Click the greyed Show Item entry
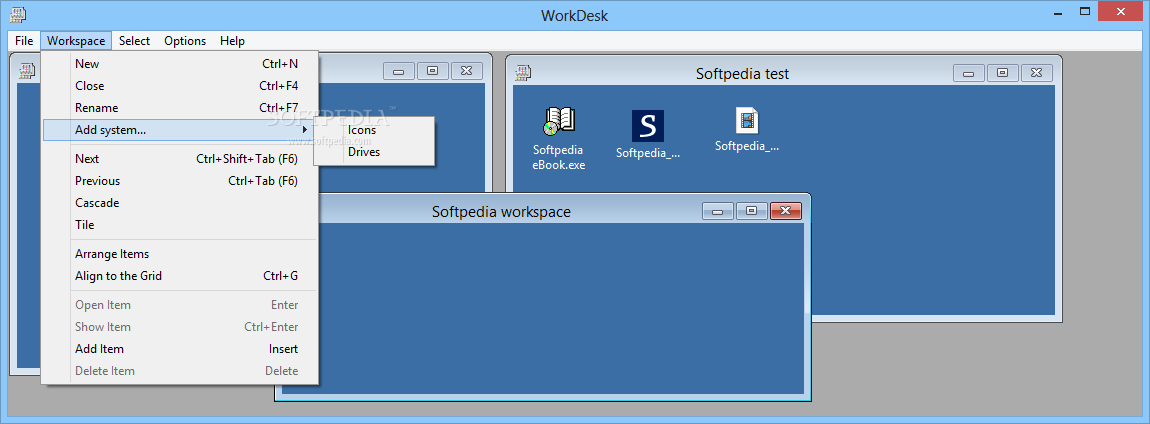Viewport: 1150px width, 424px height. pos(180,327)
